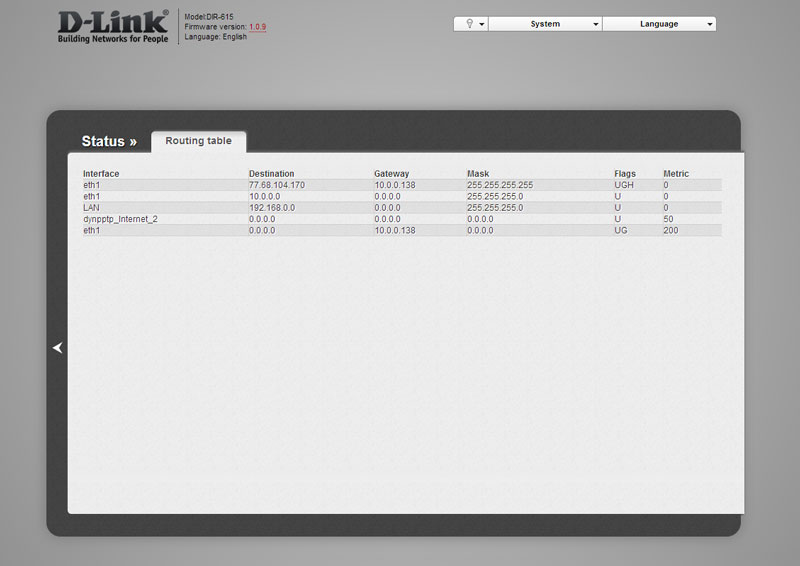Click firmware version 1.0.9 link

tap(258, 27)
